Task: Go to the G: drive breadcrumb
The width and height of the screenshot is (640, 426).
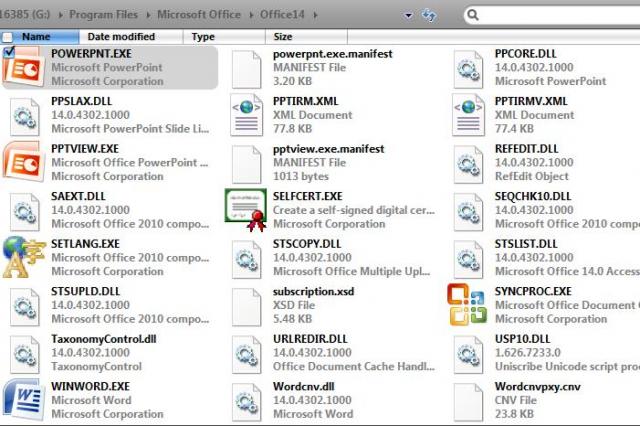Action: tap(25, 15)
